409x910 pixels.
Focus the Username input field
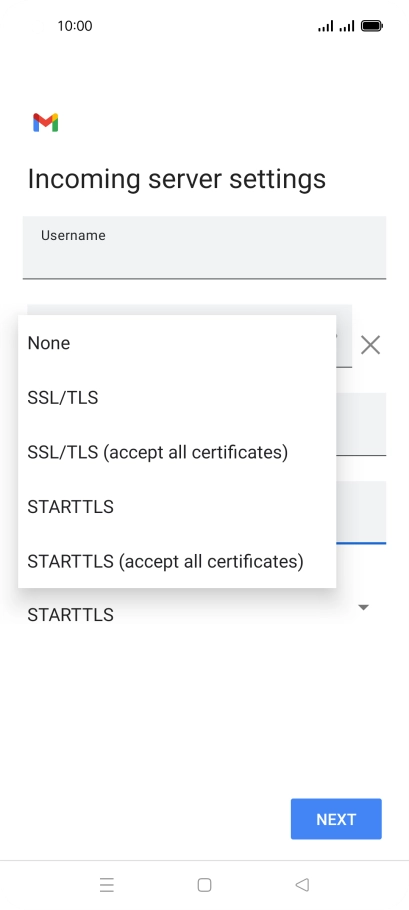pyautogui.click(x=204, y=247)
